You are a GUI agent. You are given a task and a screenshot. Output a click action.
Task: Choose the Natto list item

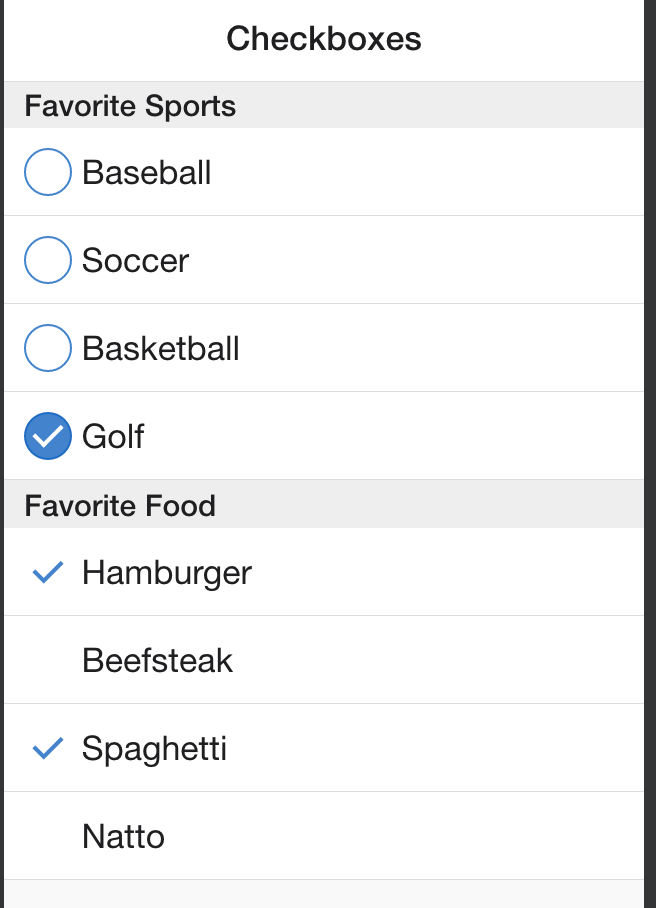(x=324, y=836)
